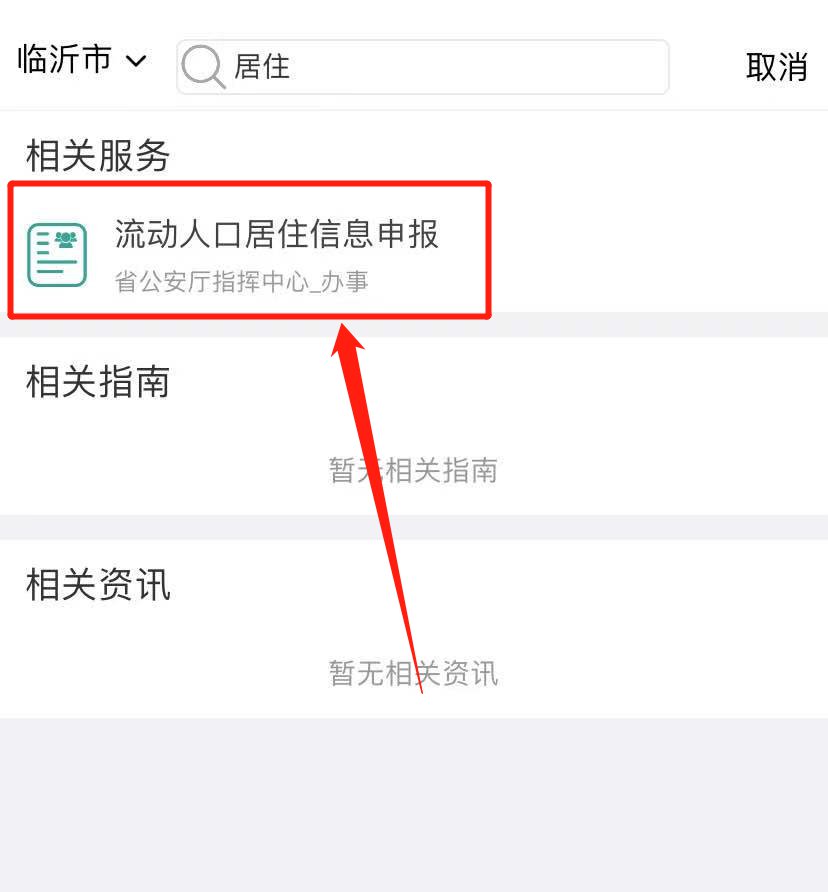The height and width of the screenshot is (892, 828).
Task: Click the people glyph inside service icon
Action: click(x=66, y=239)
